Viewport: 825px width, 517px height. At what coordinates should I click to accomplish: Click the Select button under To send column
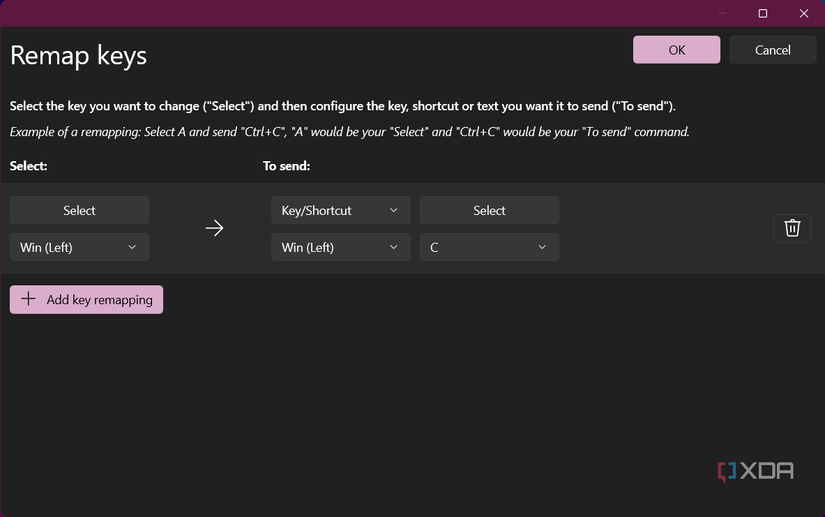489,210
